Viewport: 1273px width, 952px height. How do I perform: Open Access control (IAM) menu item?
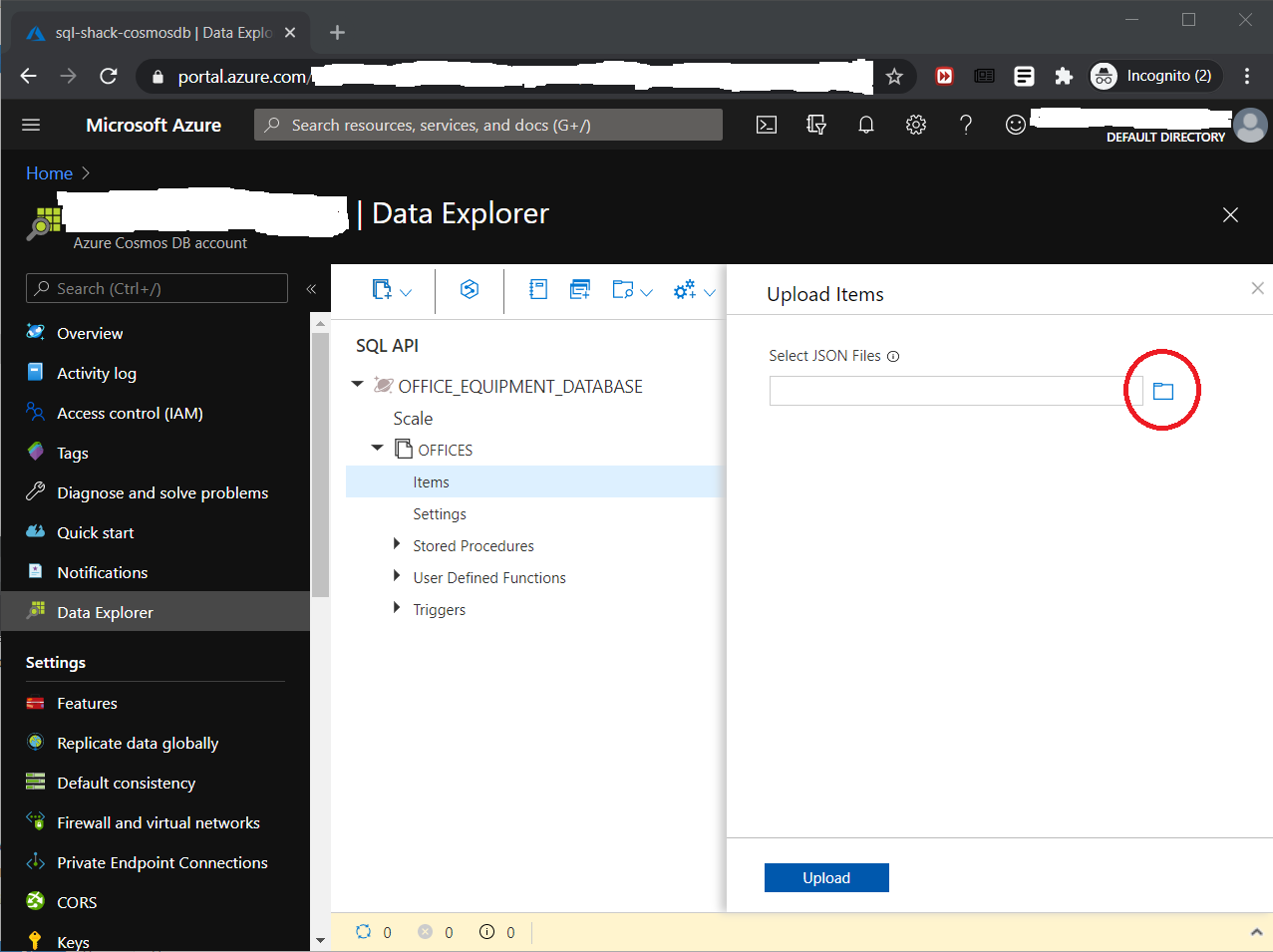130,413
